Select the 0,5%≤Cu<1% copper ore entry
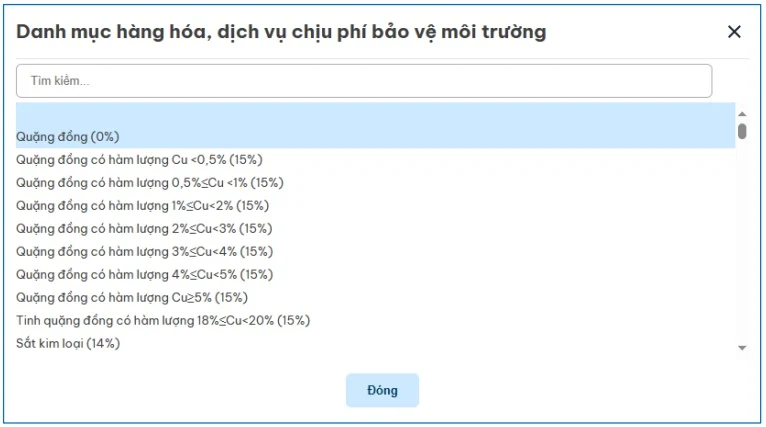This screenshot has width=766, height=427. tap(150, 182)
